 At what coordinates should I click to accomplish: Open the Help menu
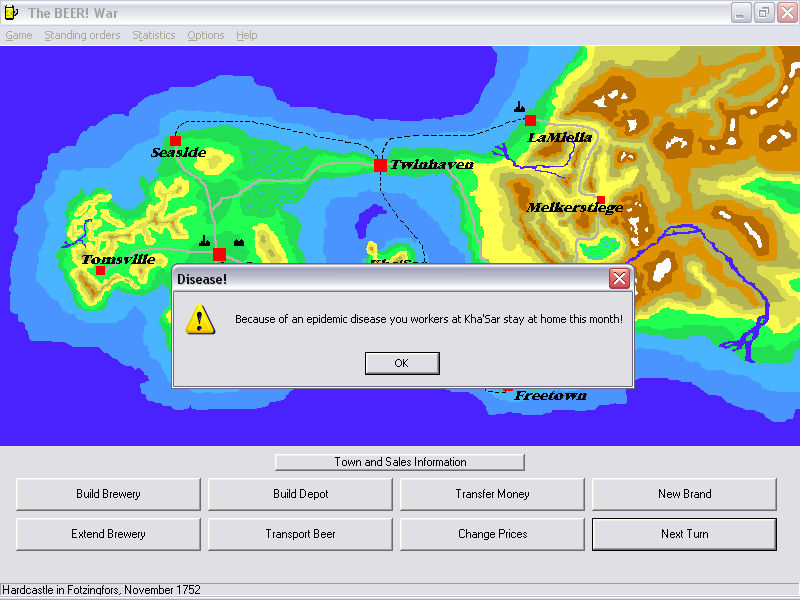click(x=246, y=35)
